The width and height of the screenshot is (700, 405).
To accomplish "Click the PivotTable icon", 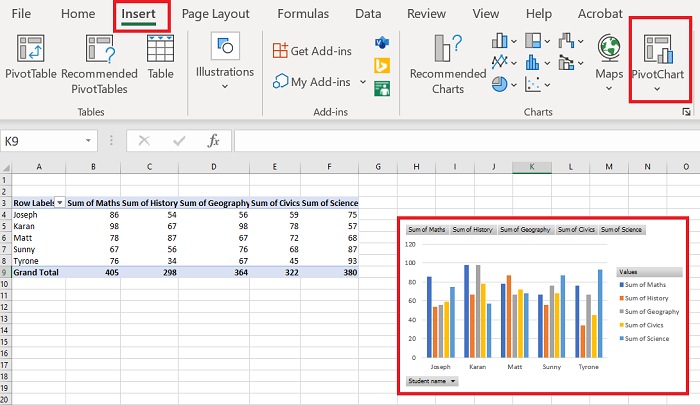I will pos(30,50).
